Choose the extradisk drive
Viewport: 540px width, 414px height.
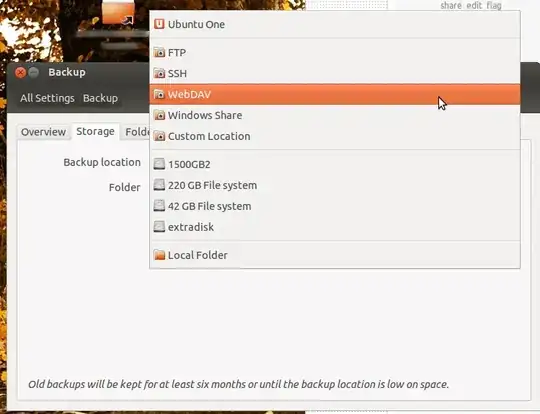[x=335, y=227]
